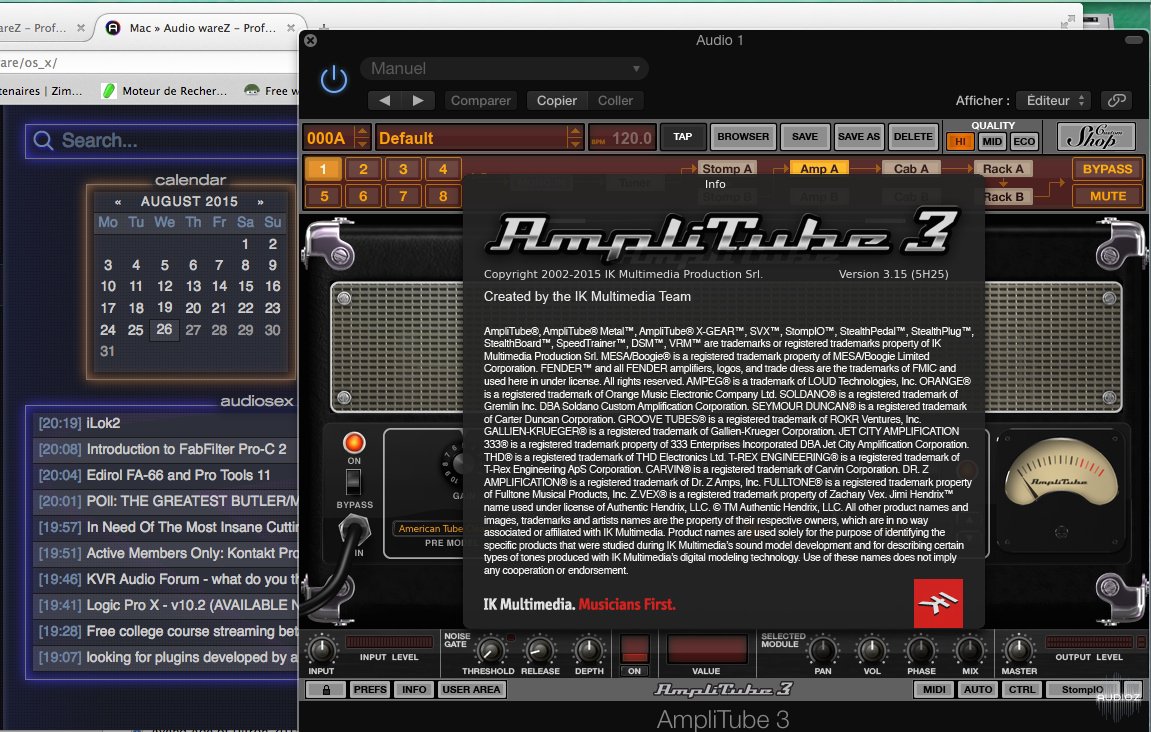Click the website Search field
Image resolution: width=1151 pixels, height=732 pixels.
pos(162,141)
